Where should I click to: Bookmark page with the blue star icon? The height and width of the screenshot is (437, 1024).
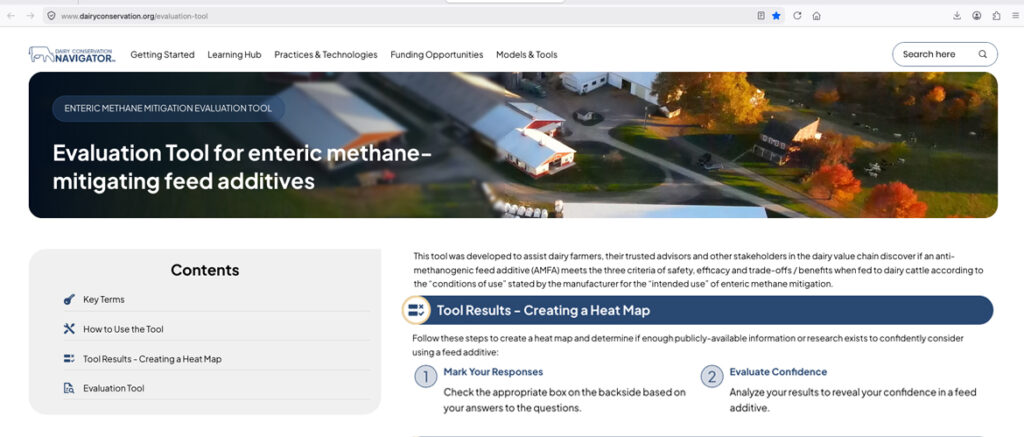coord(776,16)
